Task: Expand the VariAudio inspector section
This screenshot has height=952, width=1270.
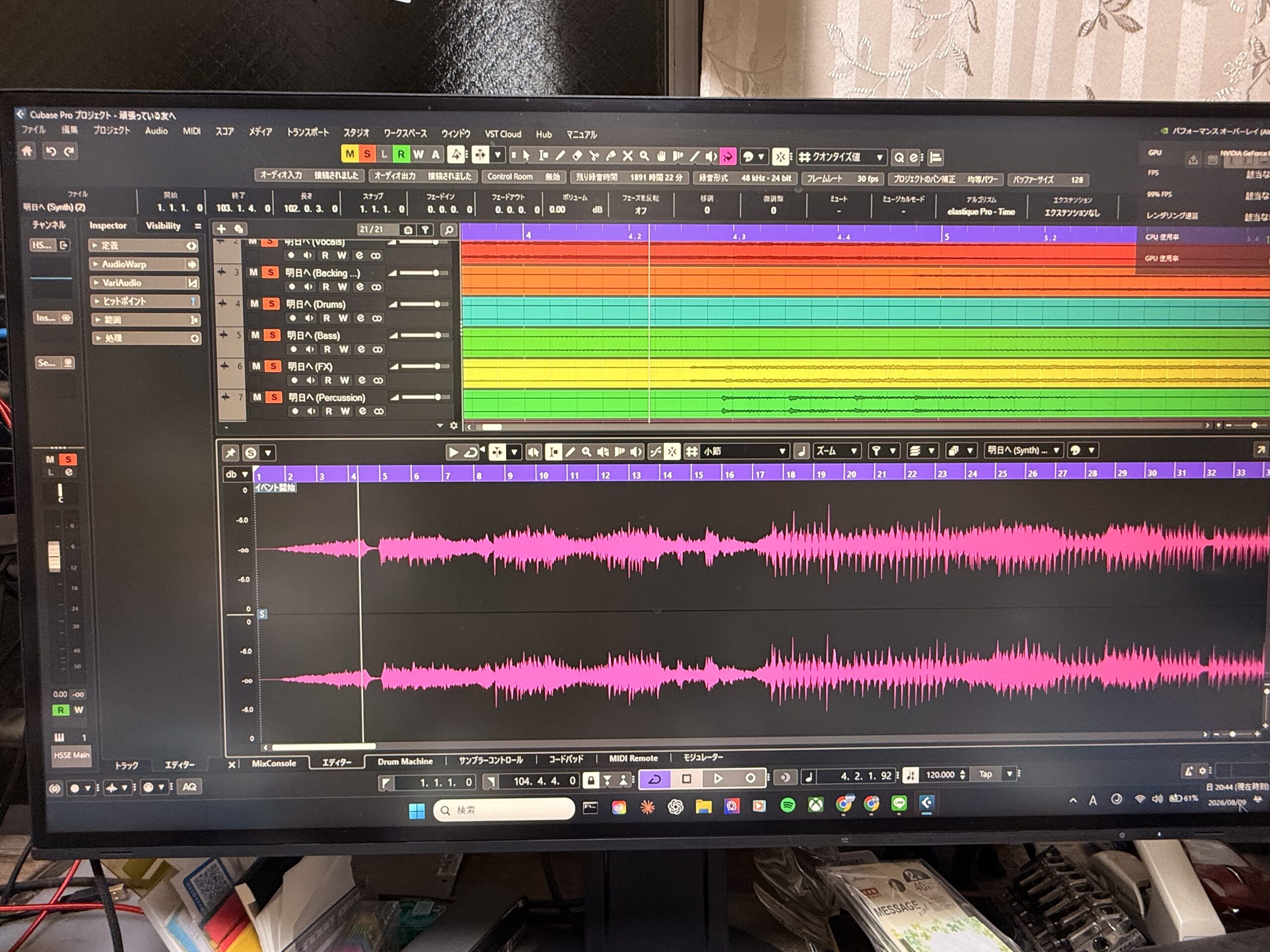Action: (145, 282)
